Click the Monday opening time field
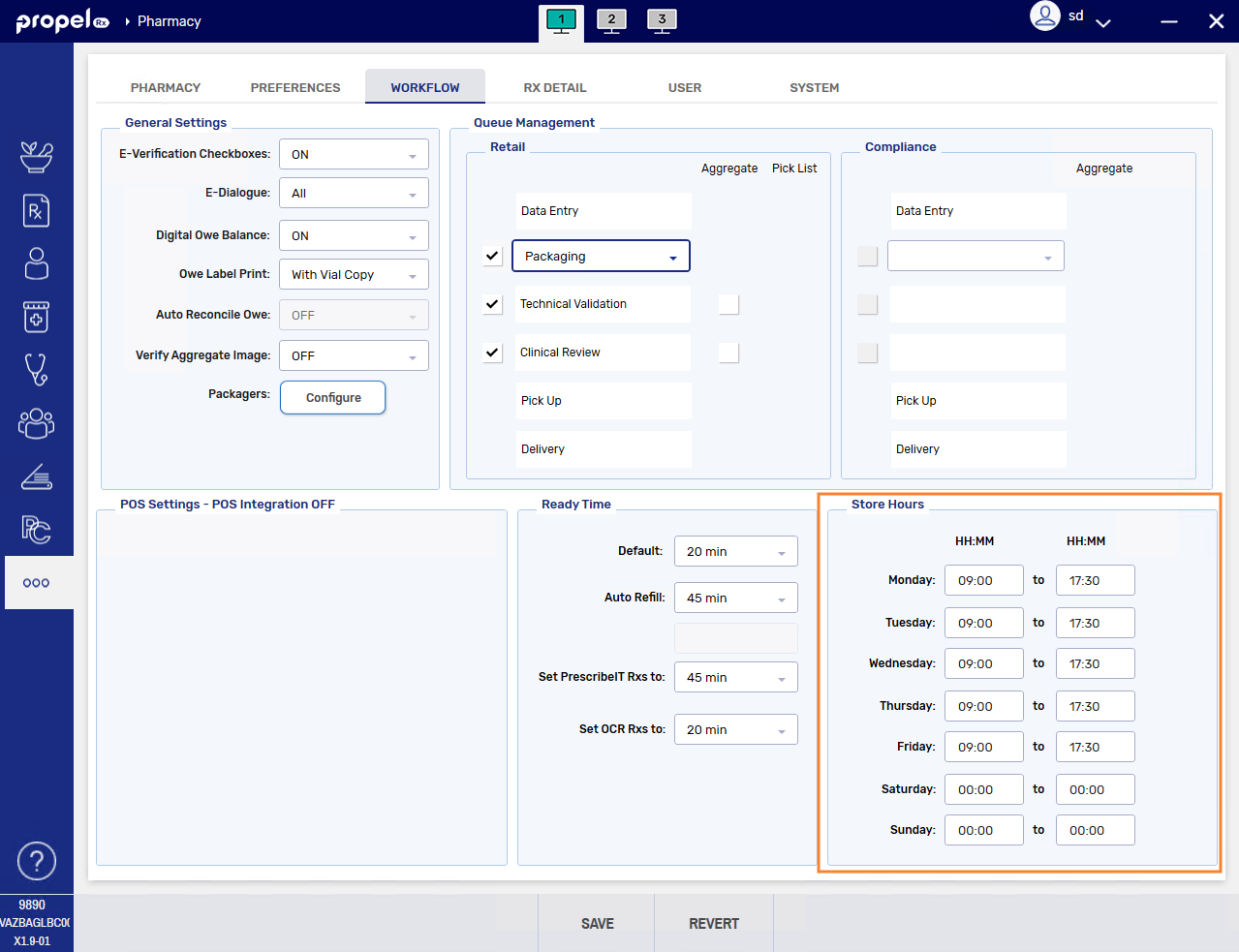This screenshot has width=1239, height=952. [x=983, y=581]
